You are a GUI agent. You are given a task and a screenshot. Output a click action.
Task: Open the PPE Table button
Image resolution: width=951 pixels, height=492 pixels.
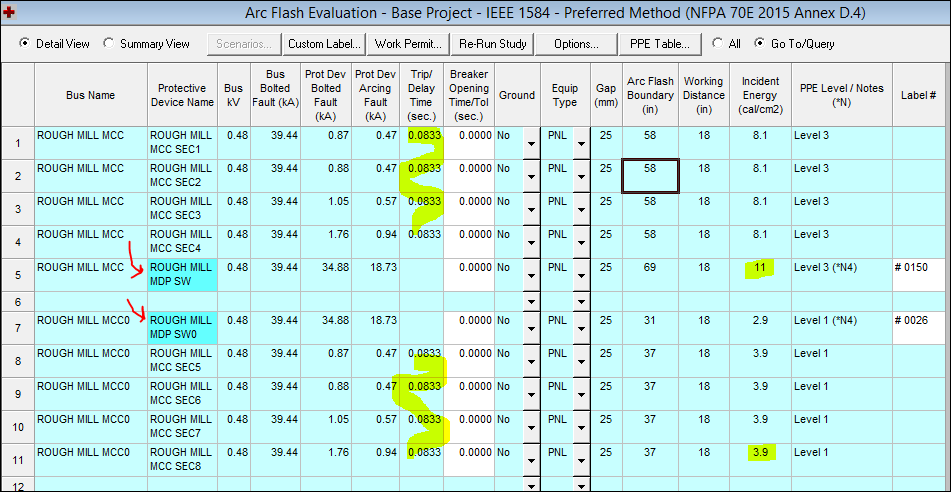(659, 44)
